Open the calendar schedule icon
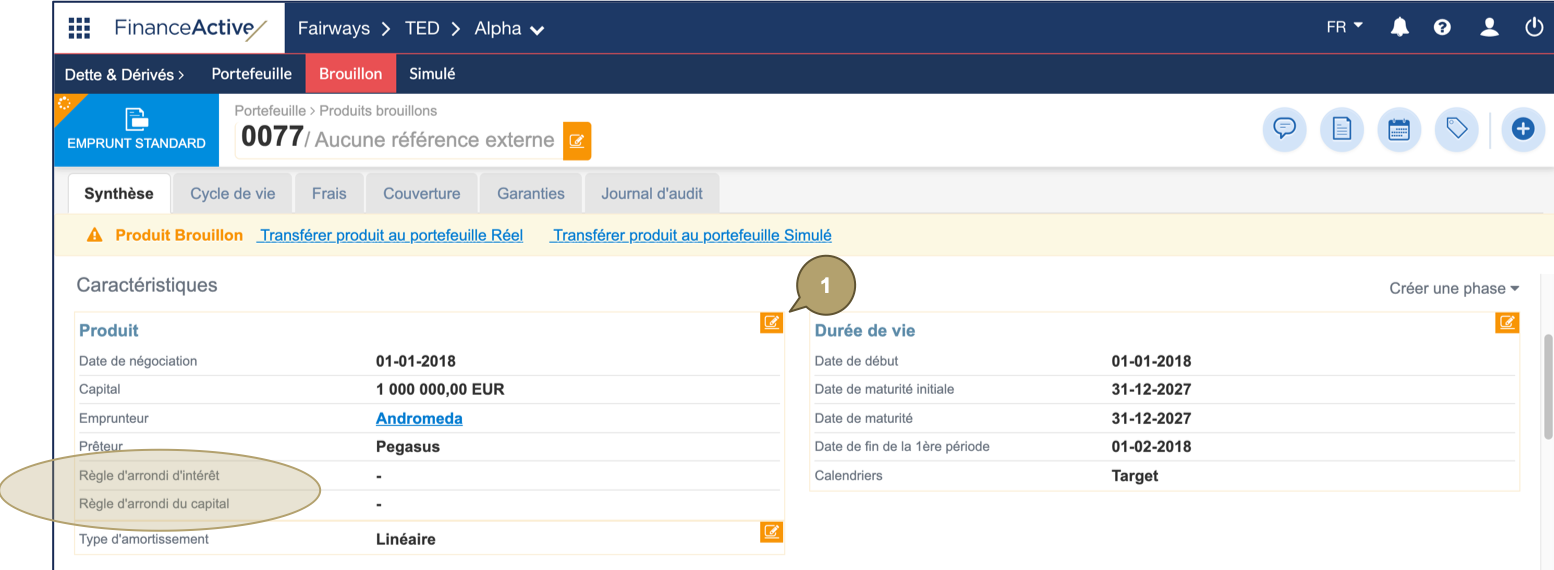The width and height of the screenshot is (1554, 570). (1399, 129)
